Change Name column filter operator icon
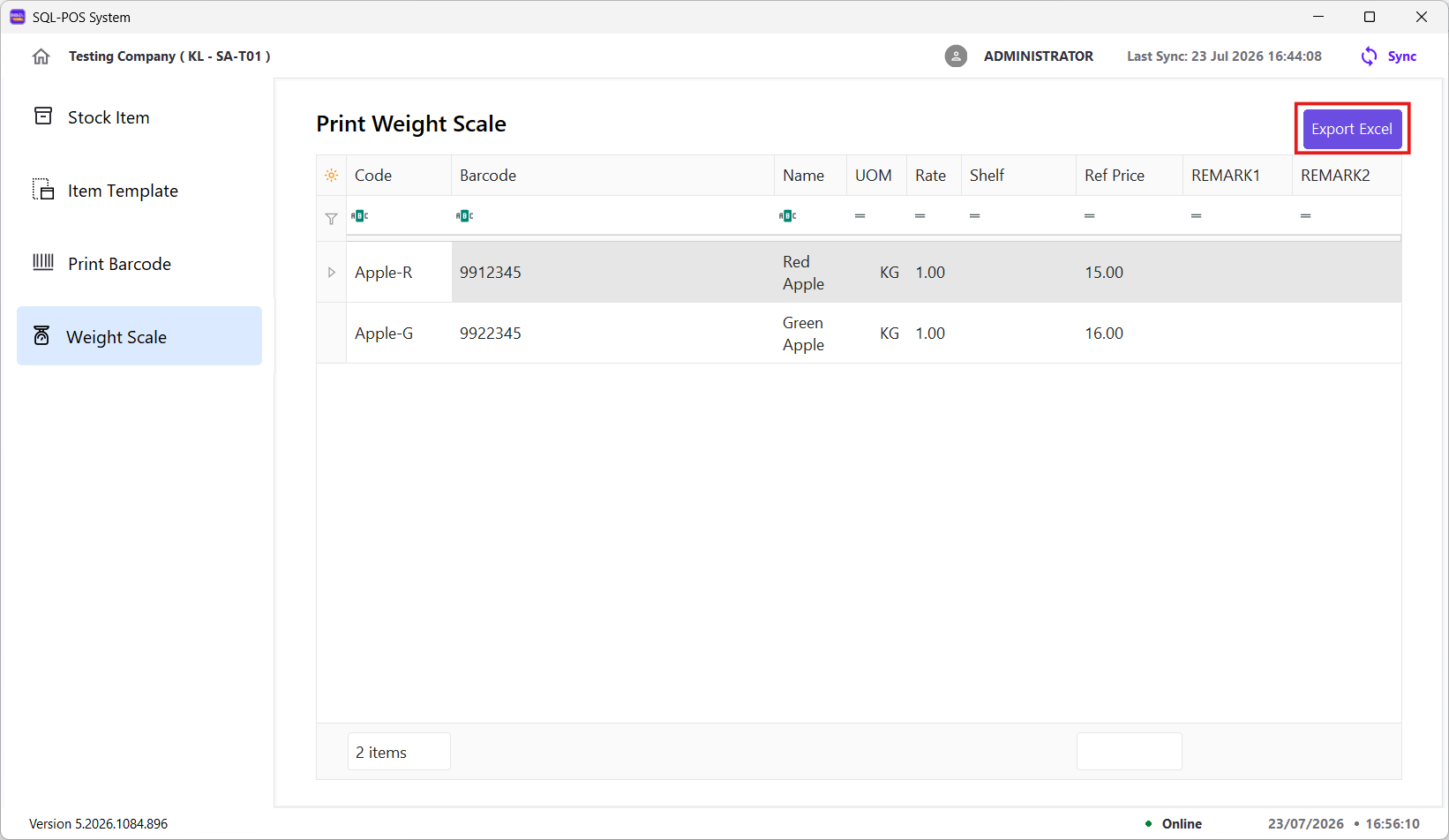 788,215
